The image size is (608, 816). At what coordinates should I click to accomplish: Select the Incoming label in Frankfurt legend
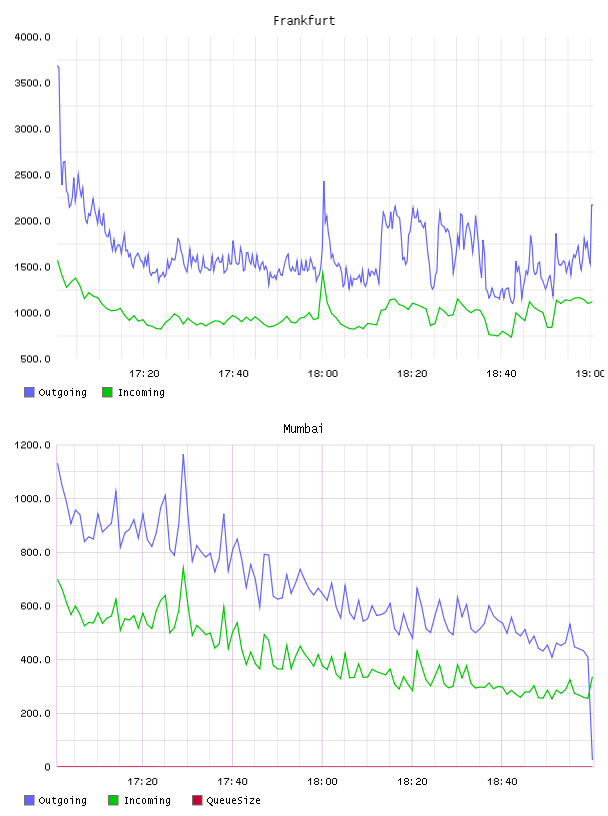(141, 392)
